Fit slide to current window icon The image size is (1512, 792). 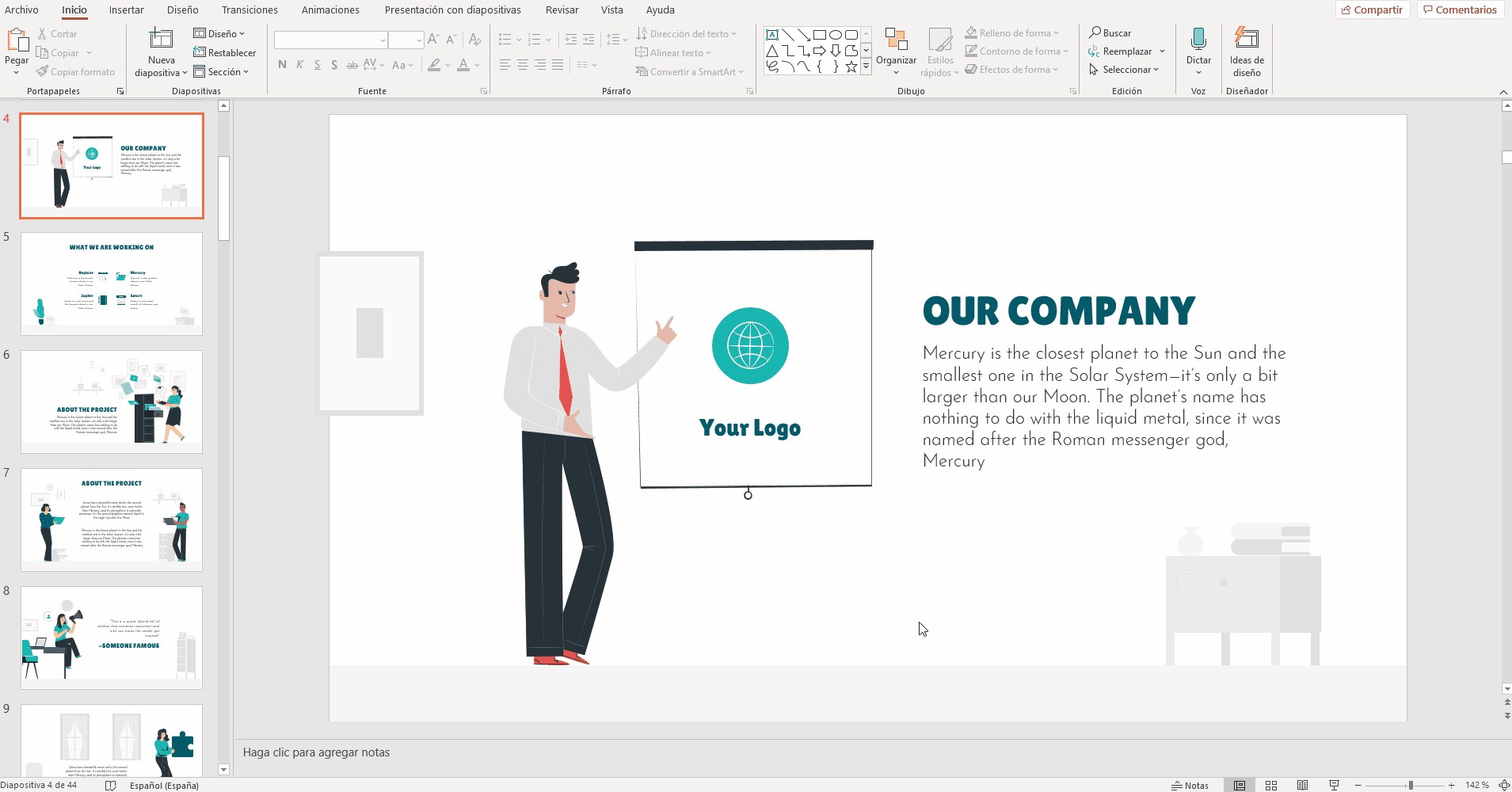[1504, 785]
